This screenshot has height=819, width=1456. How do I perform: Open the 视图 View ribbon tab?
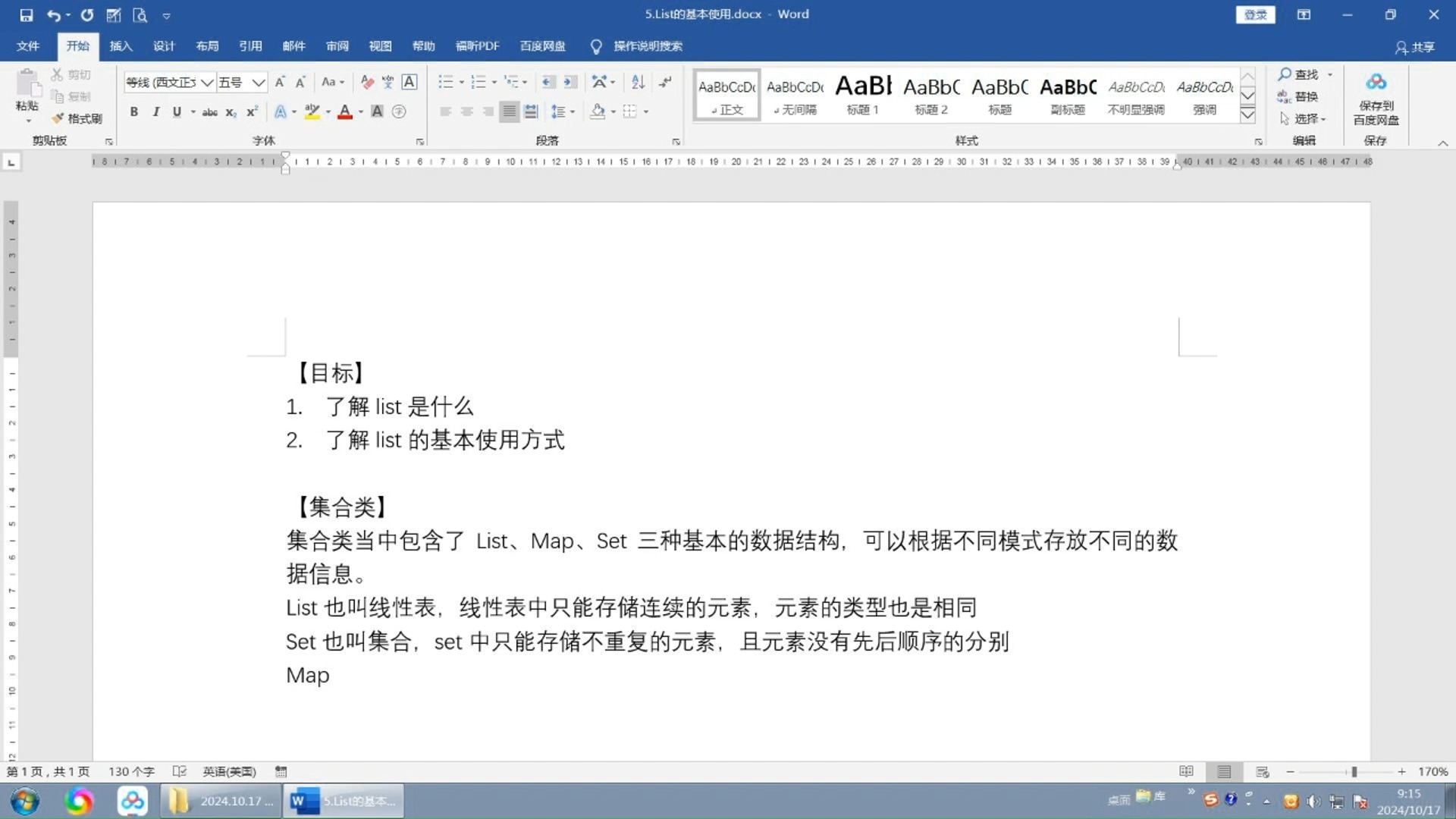tap(379, 46)
